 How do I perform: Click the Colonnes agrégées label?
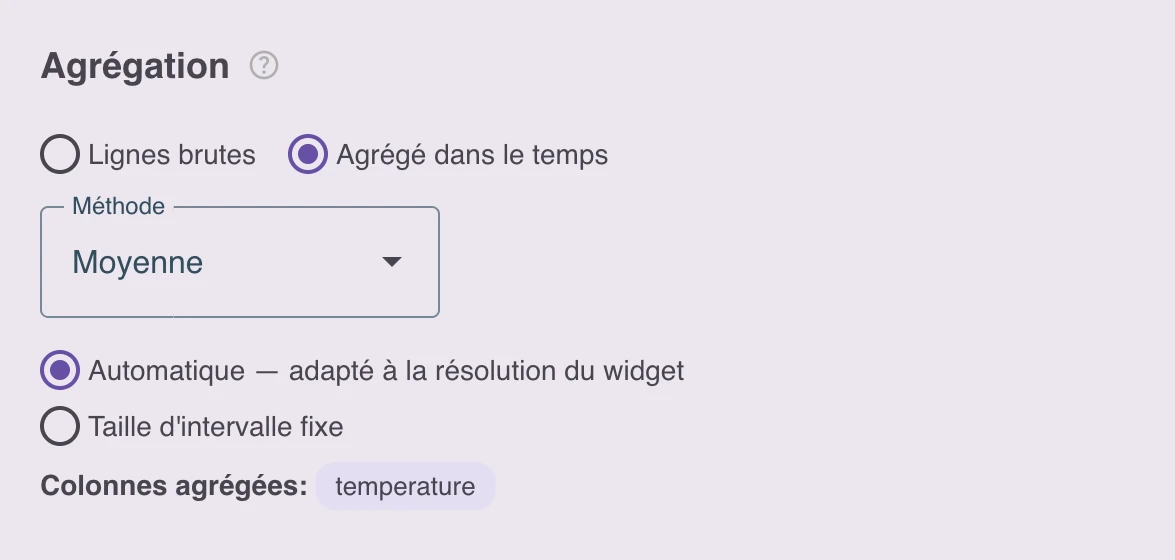[174, 487]
